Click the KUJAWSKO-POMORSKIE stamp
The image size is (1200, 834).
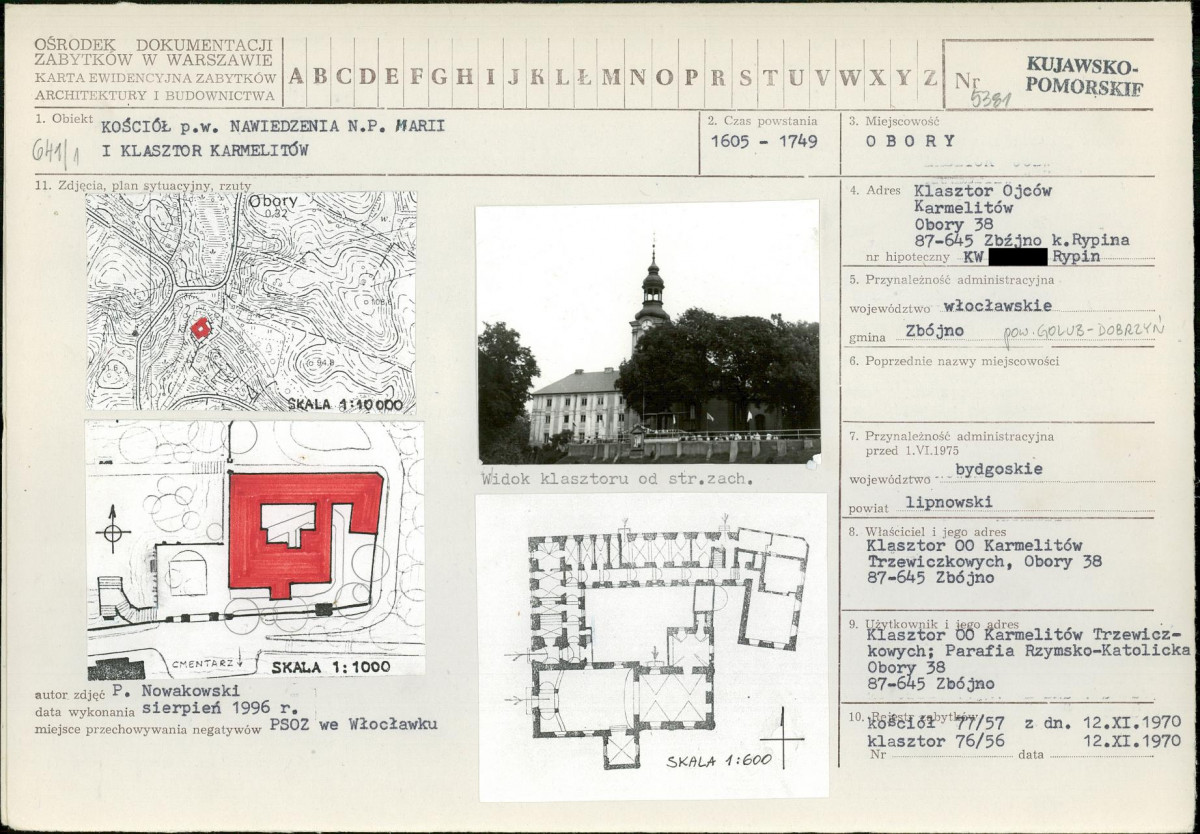click(x=1083, y=76)
